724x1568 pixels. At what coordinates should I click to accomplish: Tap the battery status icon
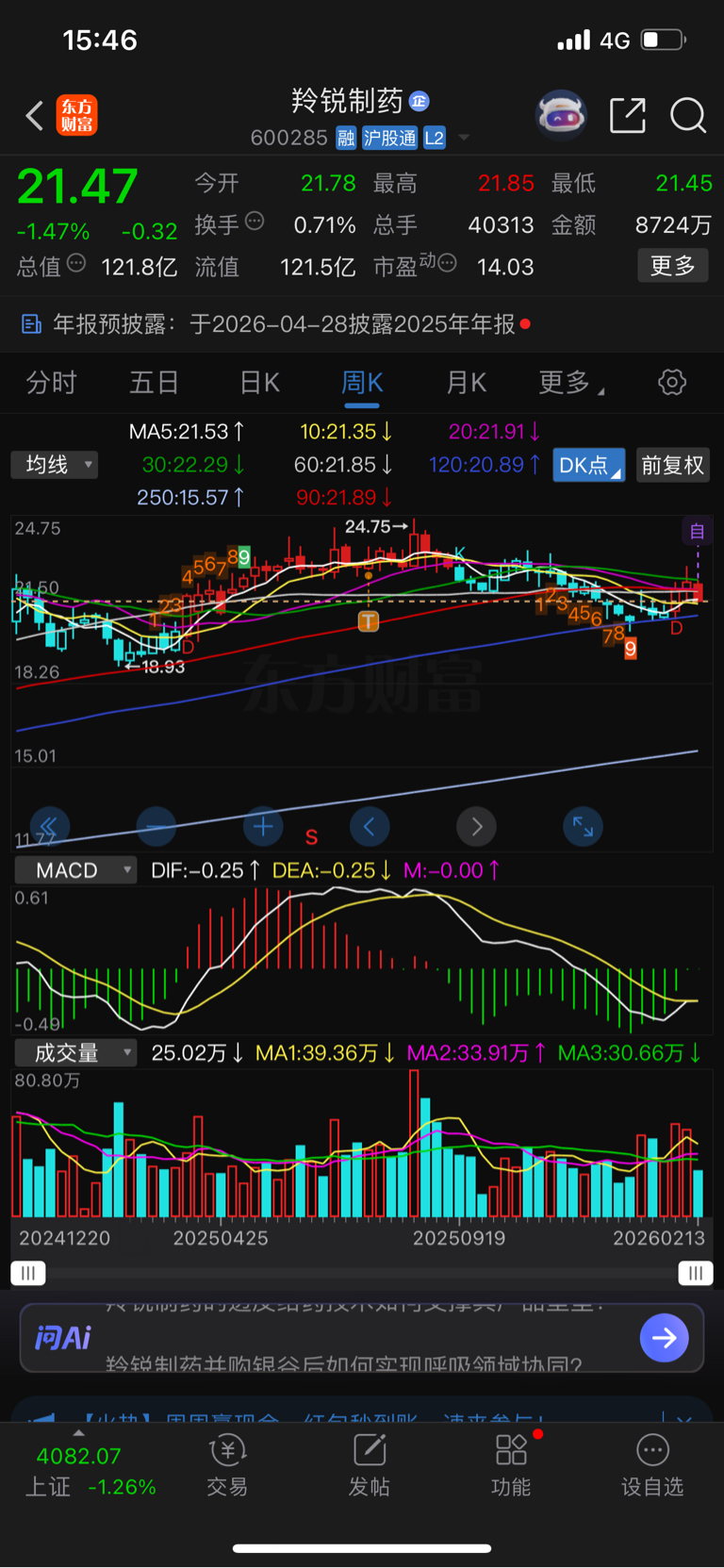pyautogui.click(x=663, y=40)
